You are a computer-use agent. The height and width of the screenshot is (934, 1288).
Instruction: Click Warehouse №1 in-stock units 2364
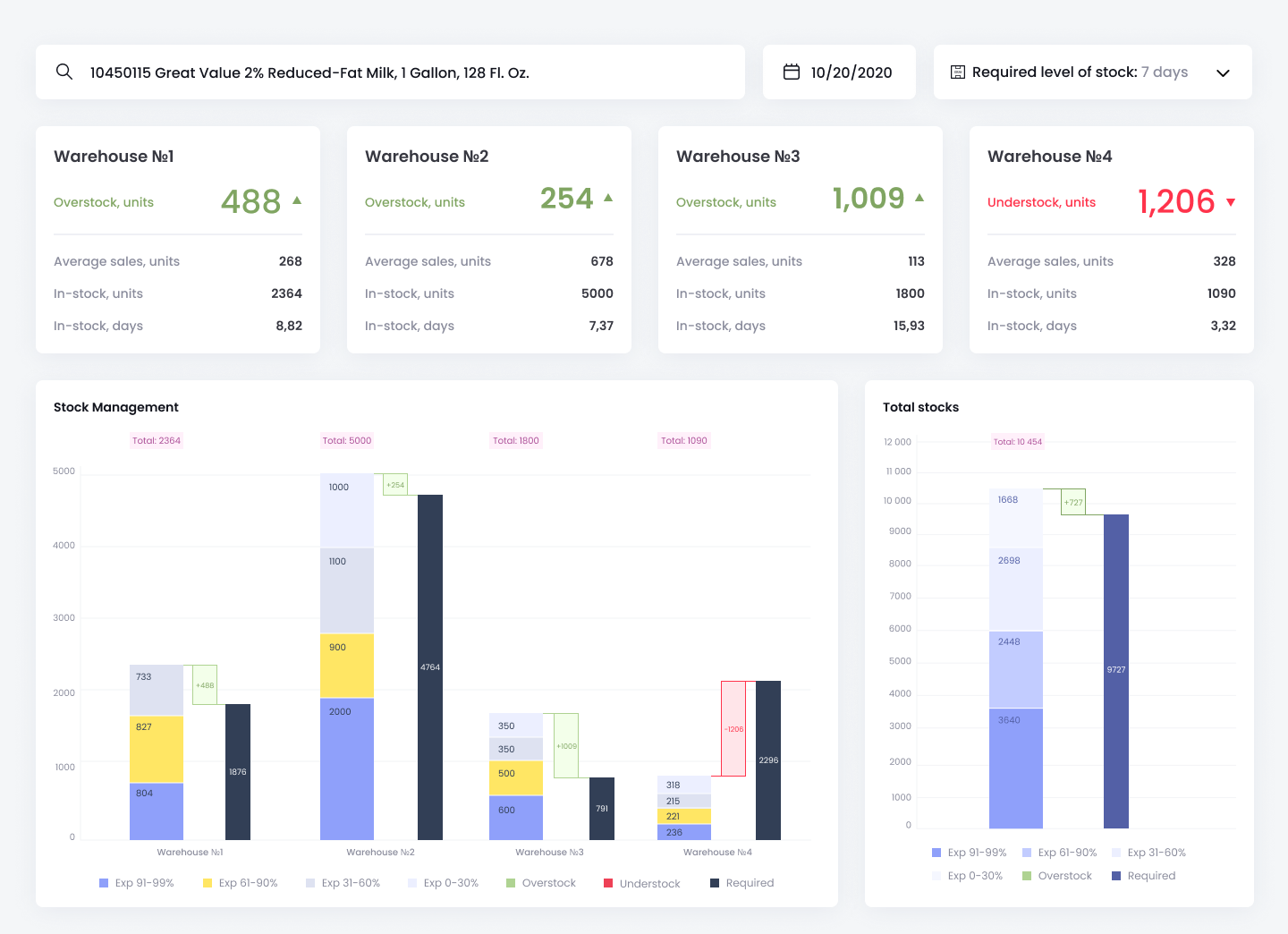pos(286,293)
